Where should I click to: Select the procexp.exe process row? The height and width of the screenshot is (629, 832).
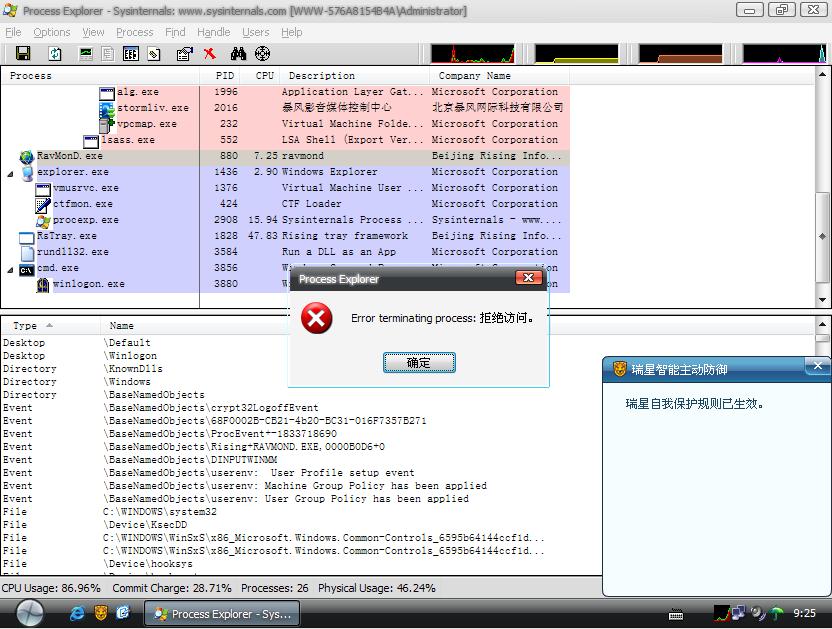[285, 220]
